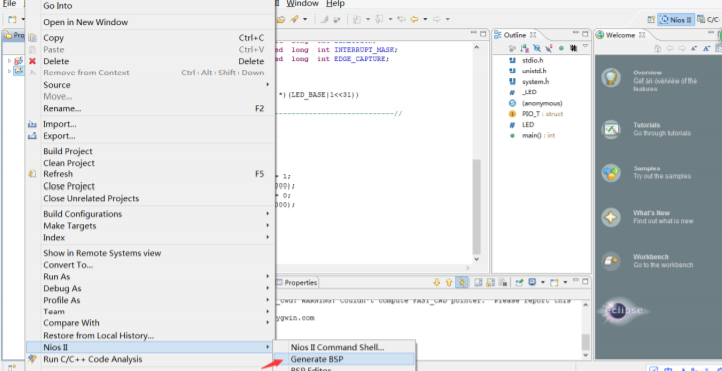722x371 pixels.
Task: Toggle Hide Static Members in Outline
Action: (549, 48)
